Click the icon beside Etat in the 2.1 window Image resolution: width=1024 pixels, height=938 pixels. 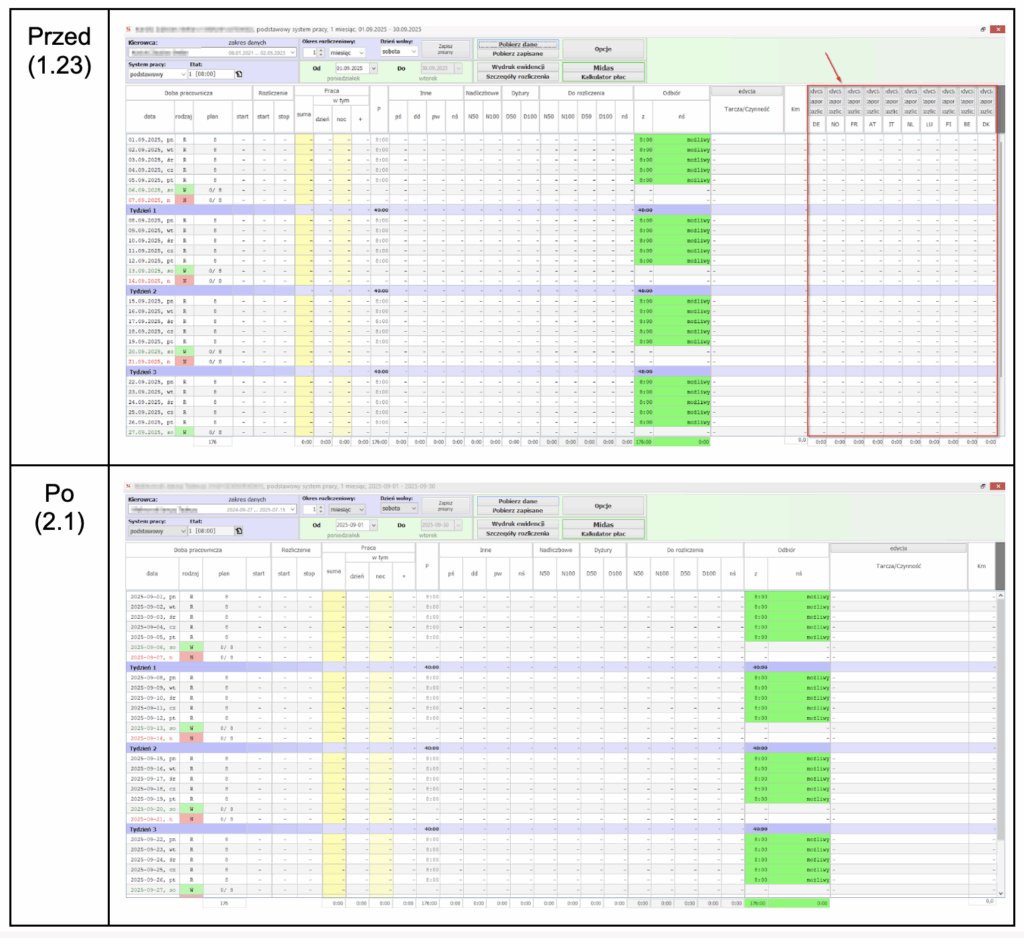pos(236,530)
